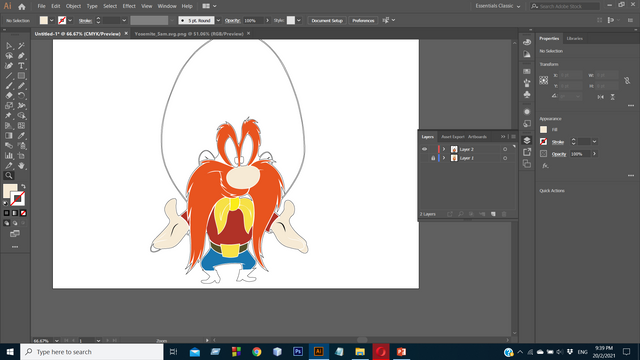Viewport: 640px width, 360px height.
Task: Select the Artboard tool
Action: tap(21, 156)
